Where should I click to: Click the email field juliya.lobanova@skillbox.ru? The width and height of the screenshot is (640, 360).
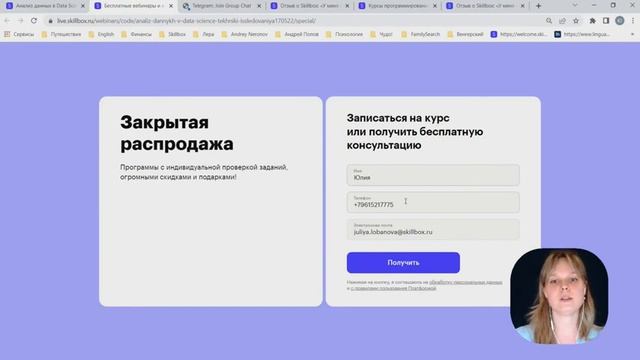pos(433,229)
